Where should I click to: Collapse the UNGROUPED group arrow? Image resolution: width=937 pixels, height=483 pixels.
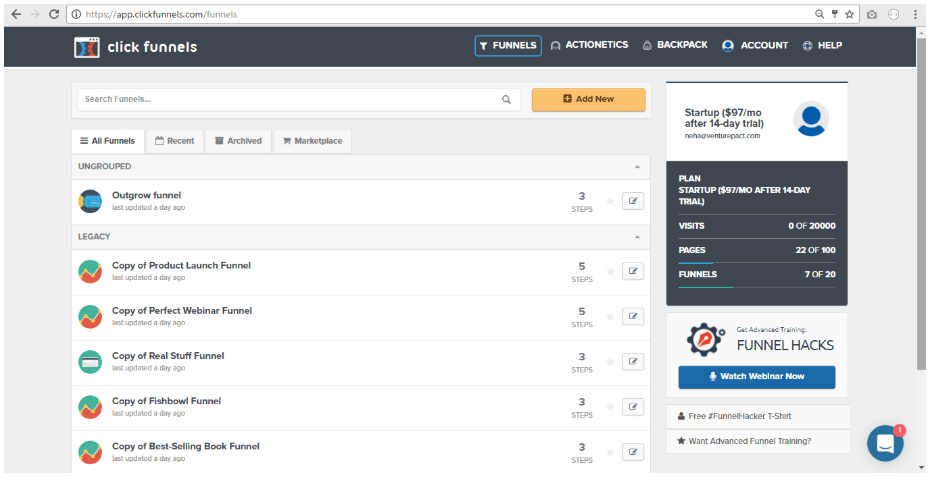point(637,167)
